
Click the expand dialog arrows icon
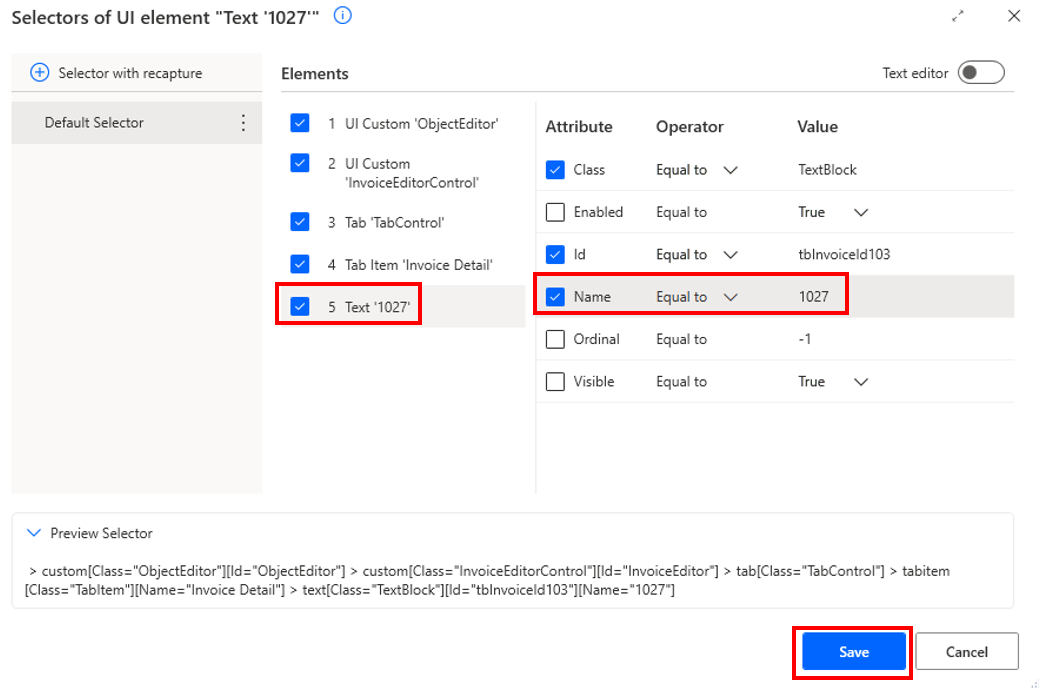coord(957,17)
